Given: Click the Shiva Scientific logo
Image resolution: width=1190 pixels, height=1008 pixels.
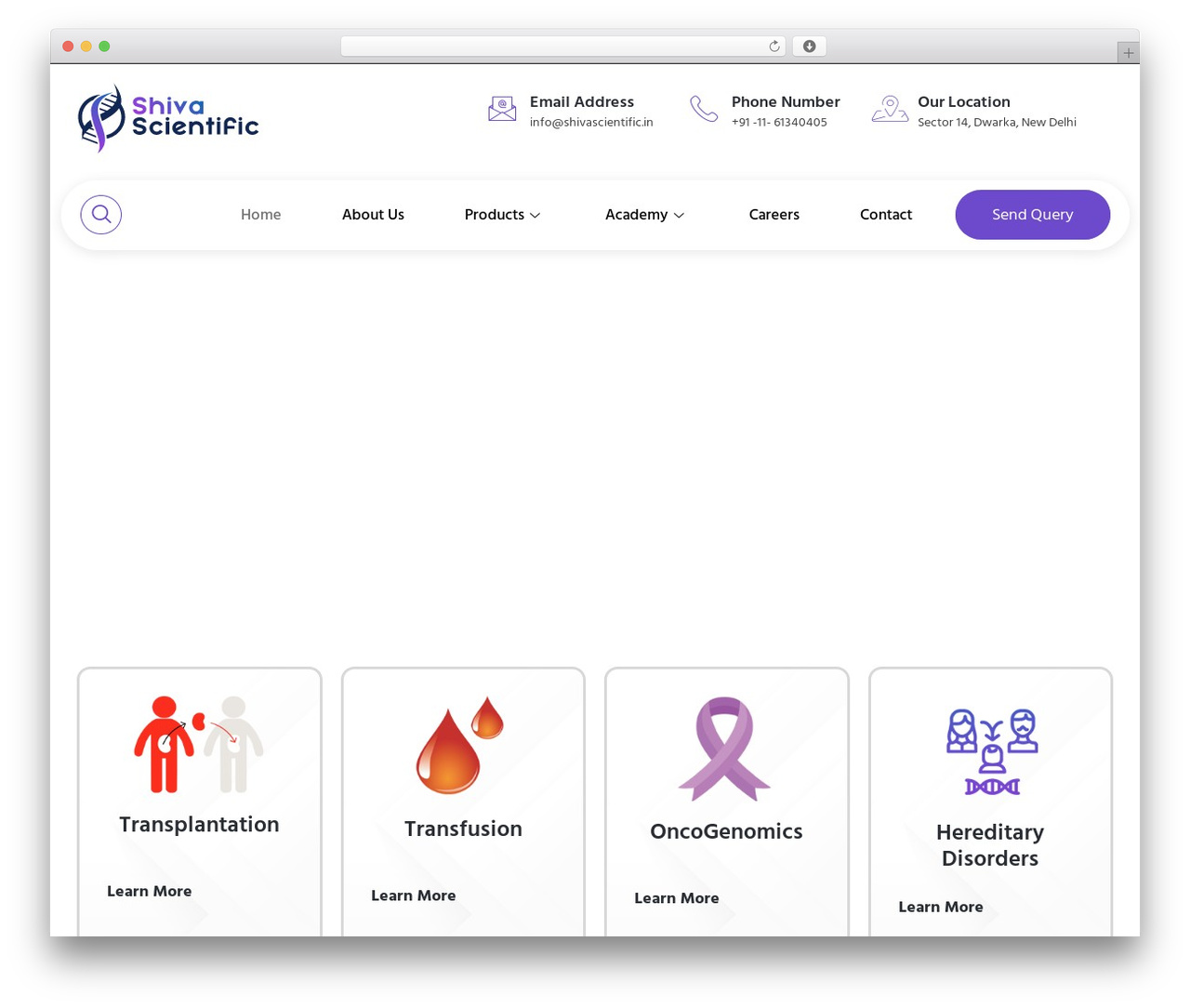Looking at the screenshot, I should (168, 118).
